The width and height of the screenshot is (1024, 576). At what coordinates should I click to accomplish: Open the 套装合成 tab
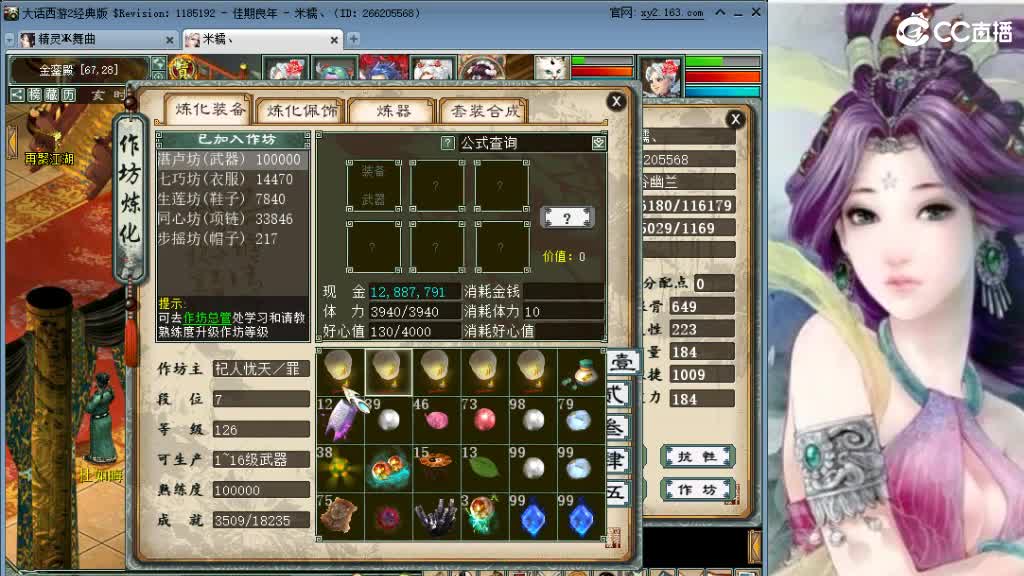click(x=484, y=111)
